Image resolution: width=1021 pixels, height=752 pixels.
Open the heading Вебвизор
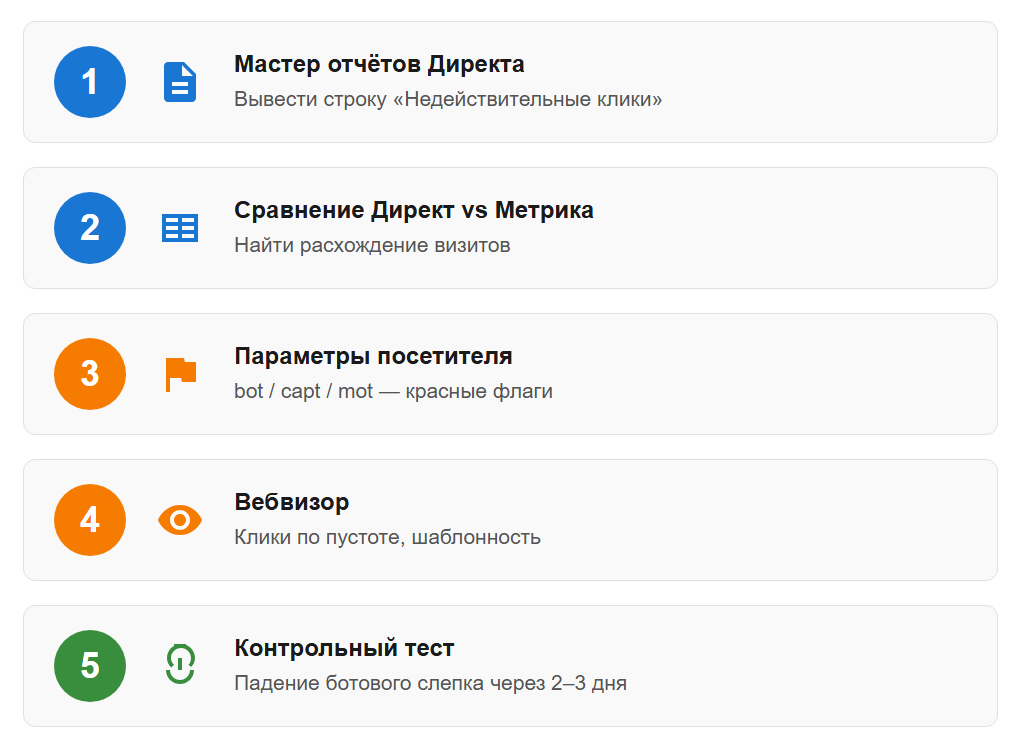point(292,502)
